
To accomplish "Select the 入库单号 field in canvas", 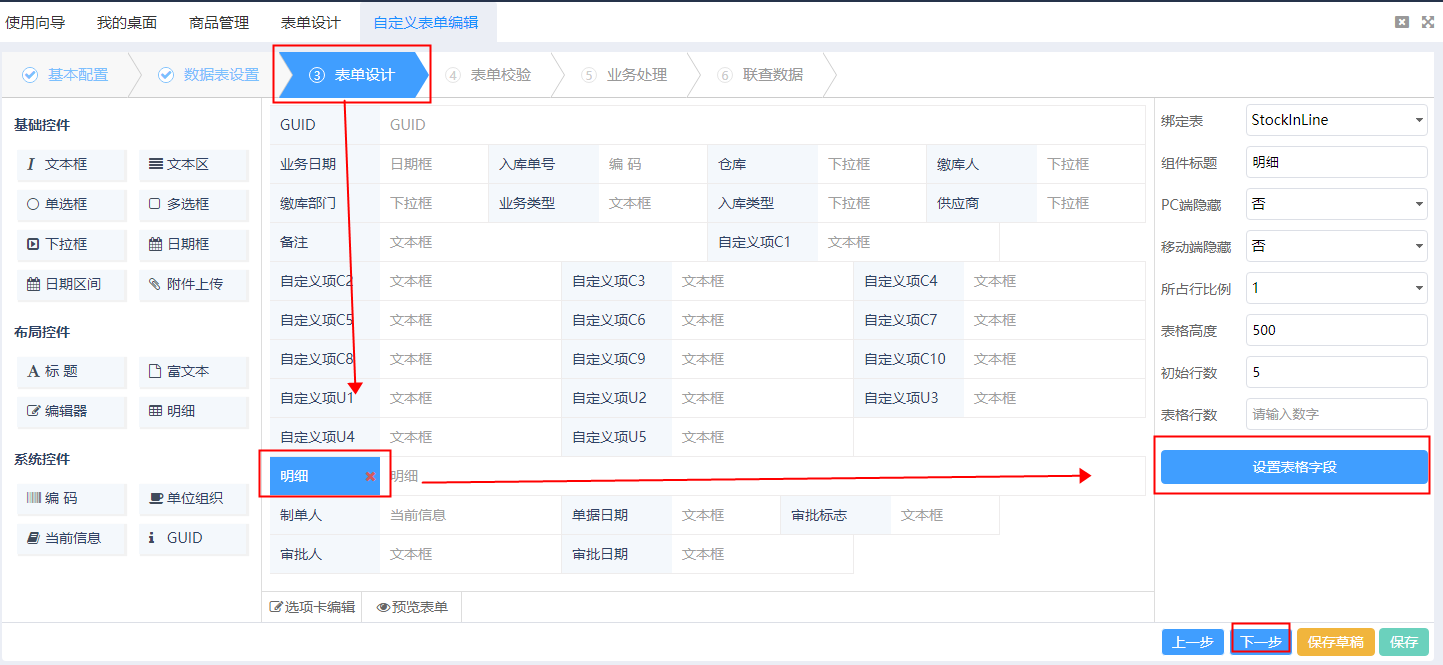I will tap(599, 164).
